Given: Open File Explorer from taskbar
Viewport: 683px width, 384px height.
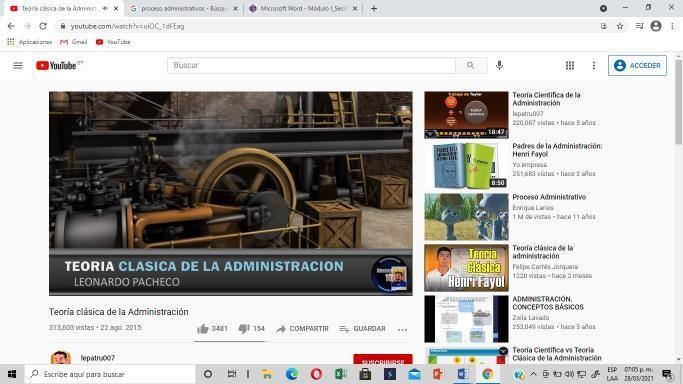Looking at the screenshot, I should coord(267,374).
